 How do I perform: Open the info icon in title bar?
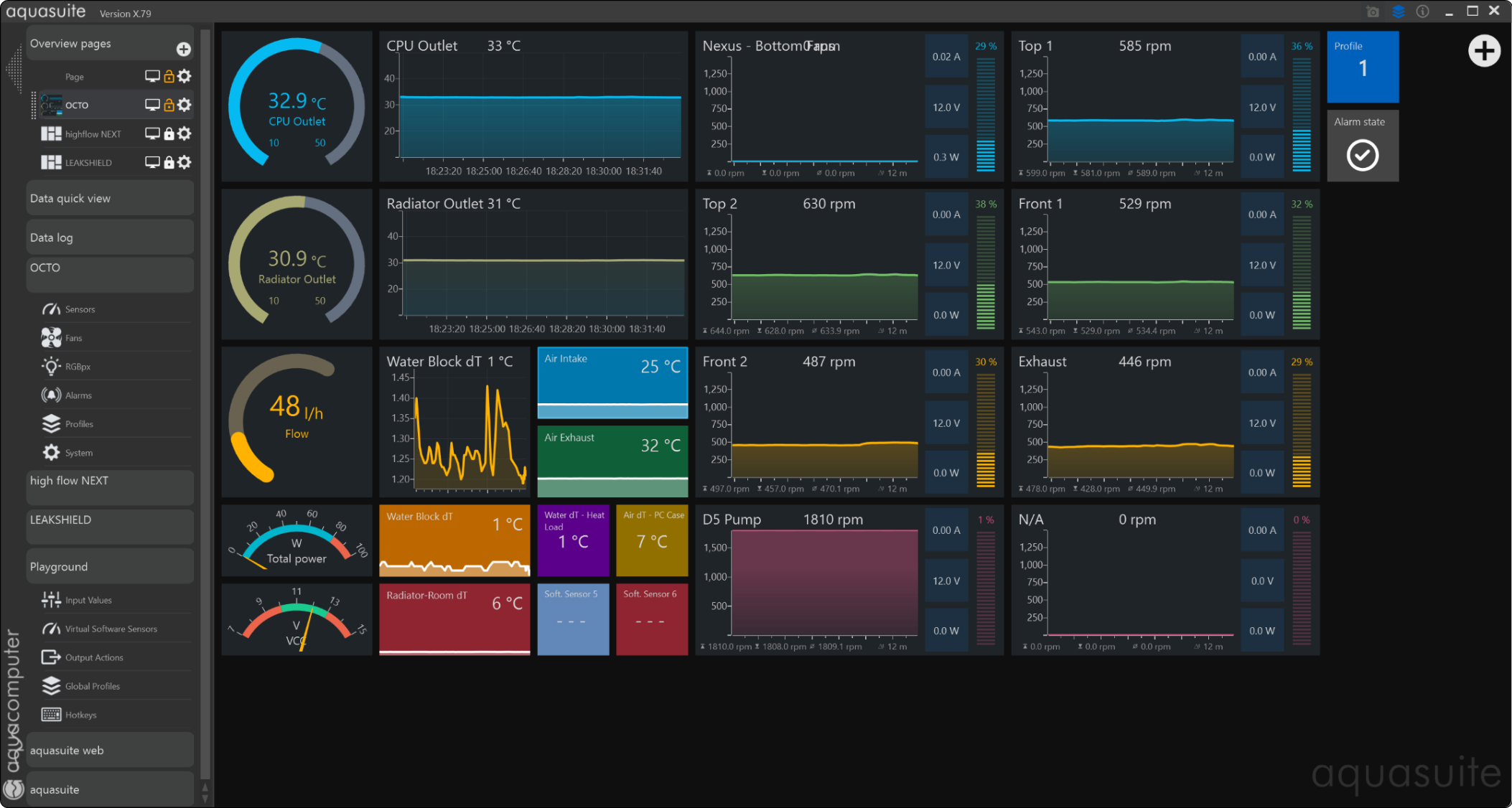(1422, 11)
